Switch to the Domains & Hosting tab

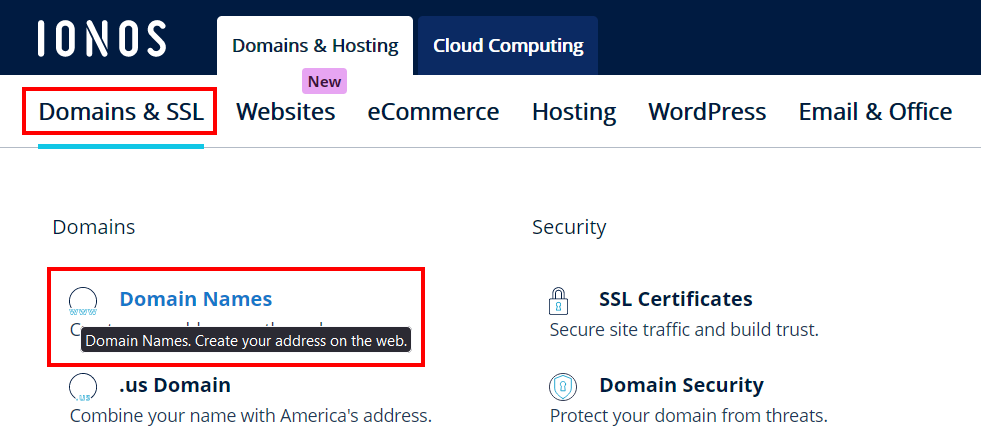tap(315, 46)
